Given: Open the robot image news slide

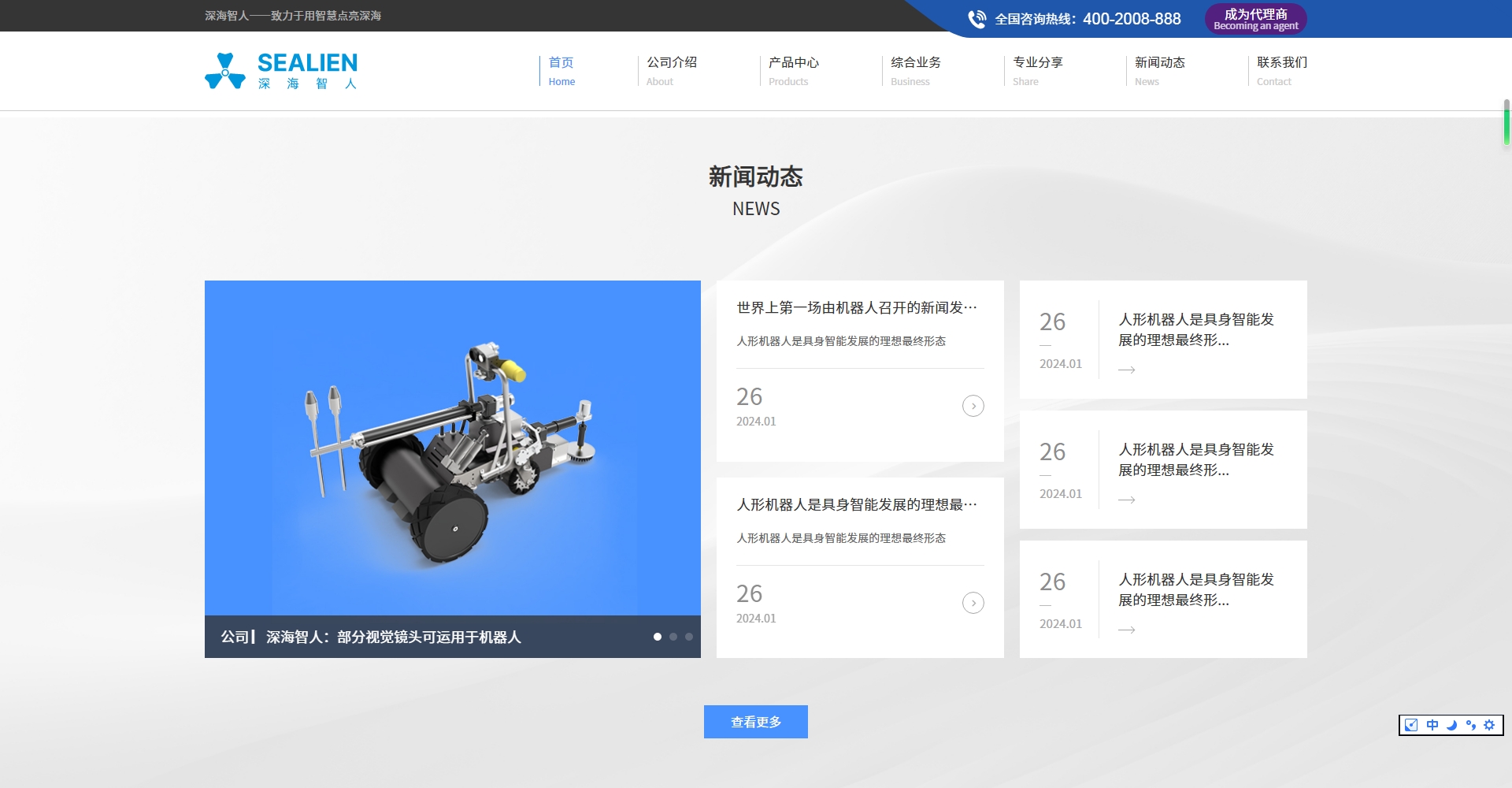Looking at the screenshot, I should click(x=452, y=448).
